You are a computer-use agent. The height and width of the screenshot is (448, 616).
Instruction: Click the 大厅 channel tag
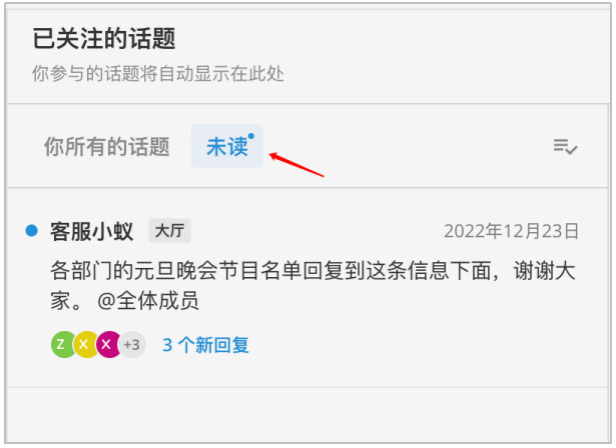[x=170, y=231]
